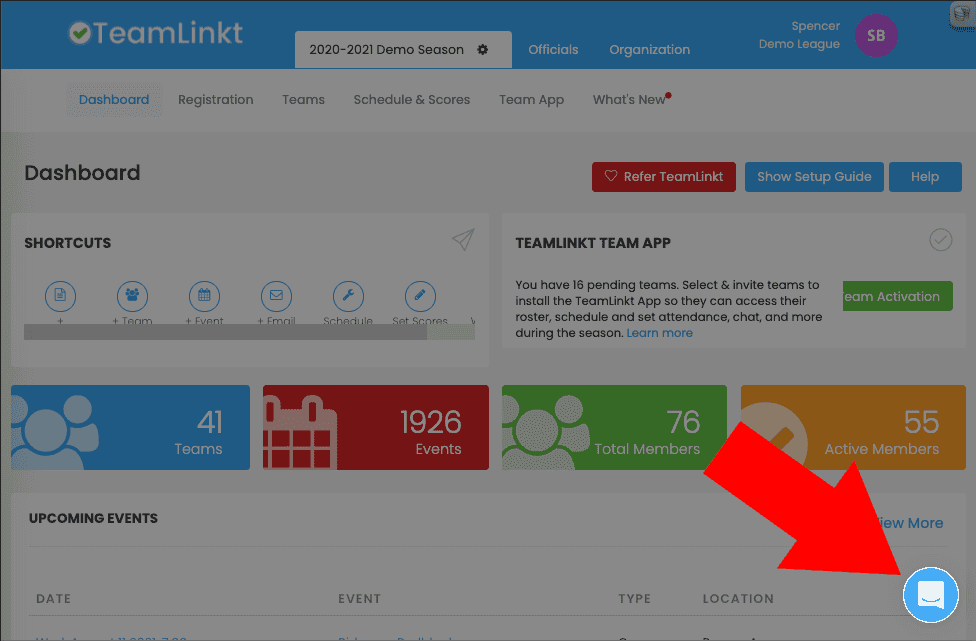Toggle the first document shortcut icon
The width and height of the screenshot is (976, 641).
60,296
